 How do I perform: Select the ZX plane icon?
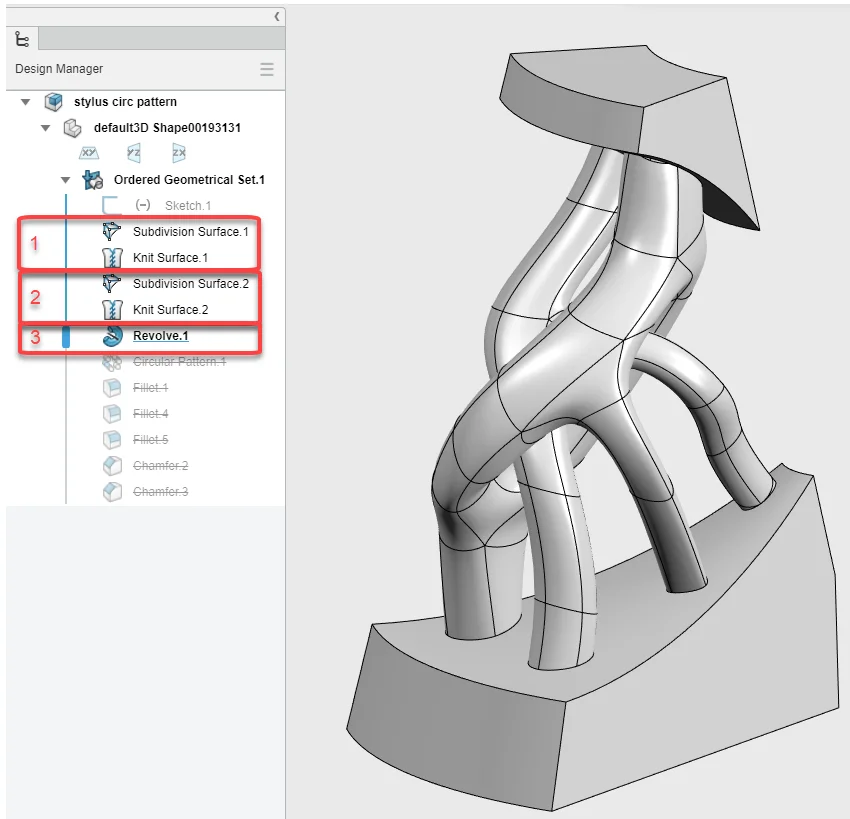click(x=179, y=153)
